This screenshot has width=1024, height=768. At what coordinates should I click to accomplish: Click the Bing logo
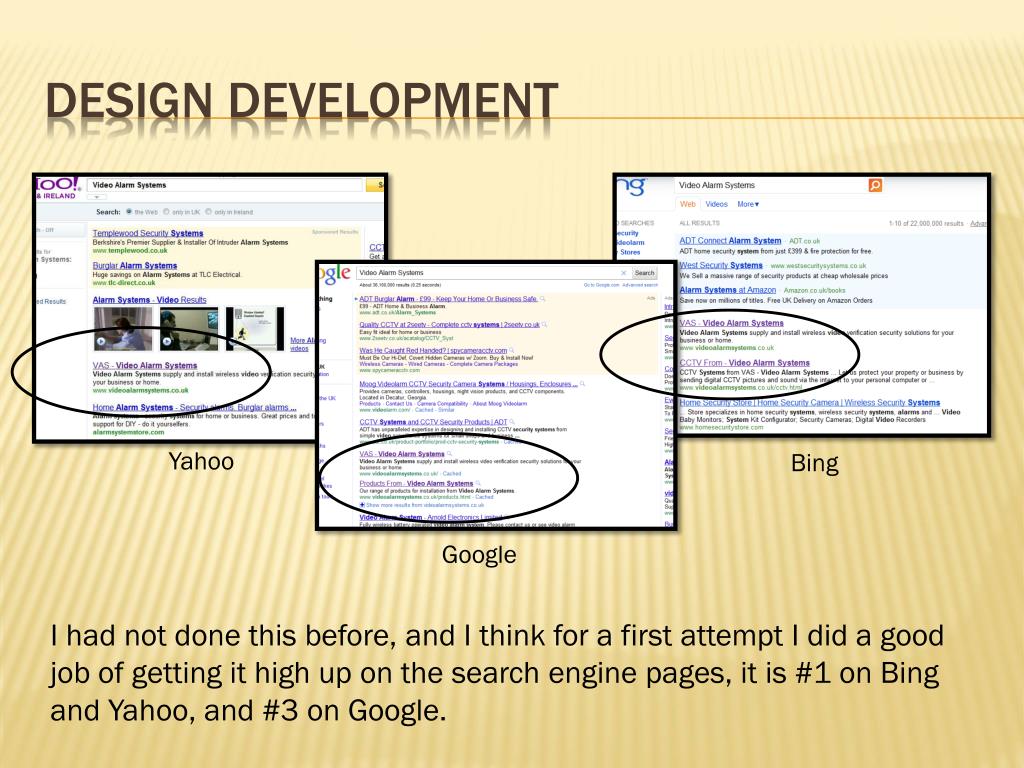point(632,187)
